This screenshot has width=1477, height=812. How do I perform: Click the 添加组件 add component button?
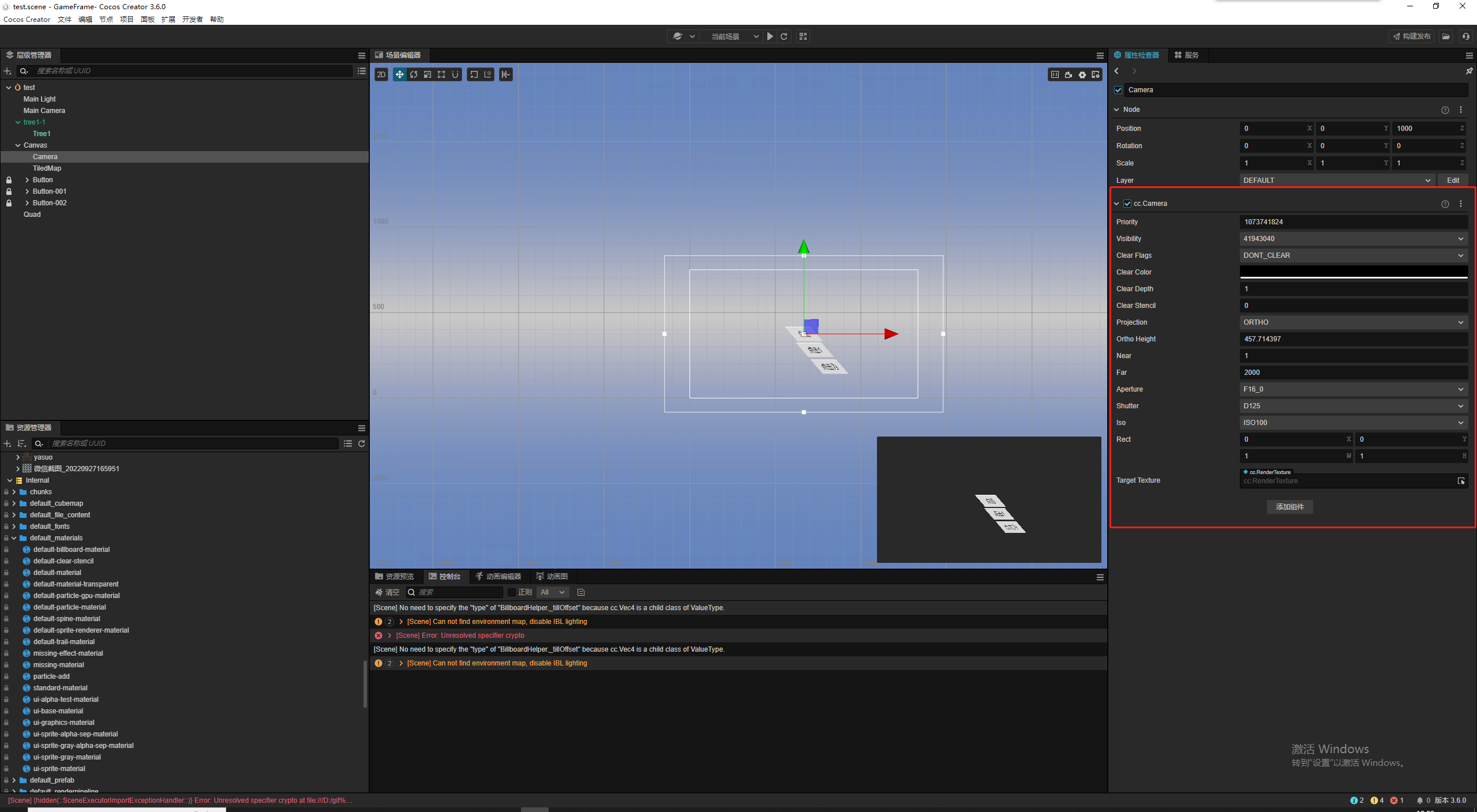point(1289,507)
